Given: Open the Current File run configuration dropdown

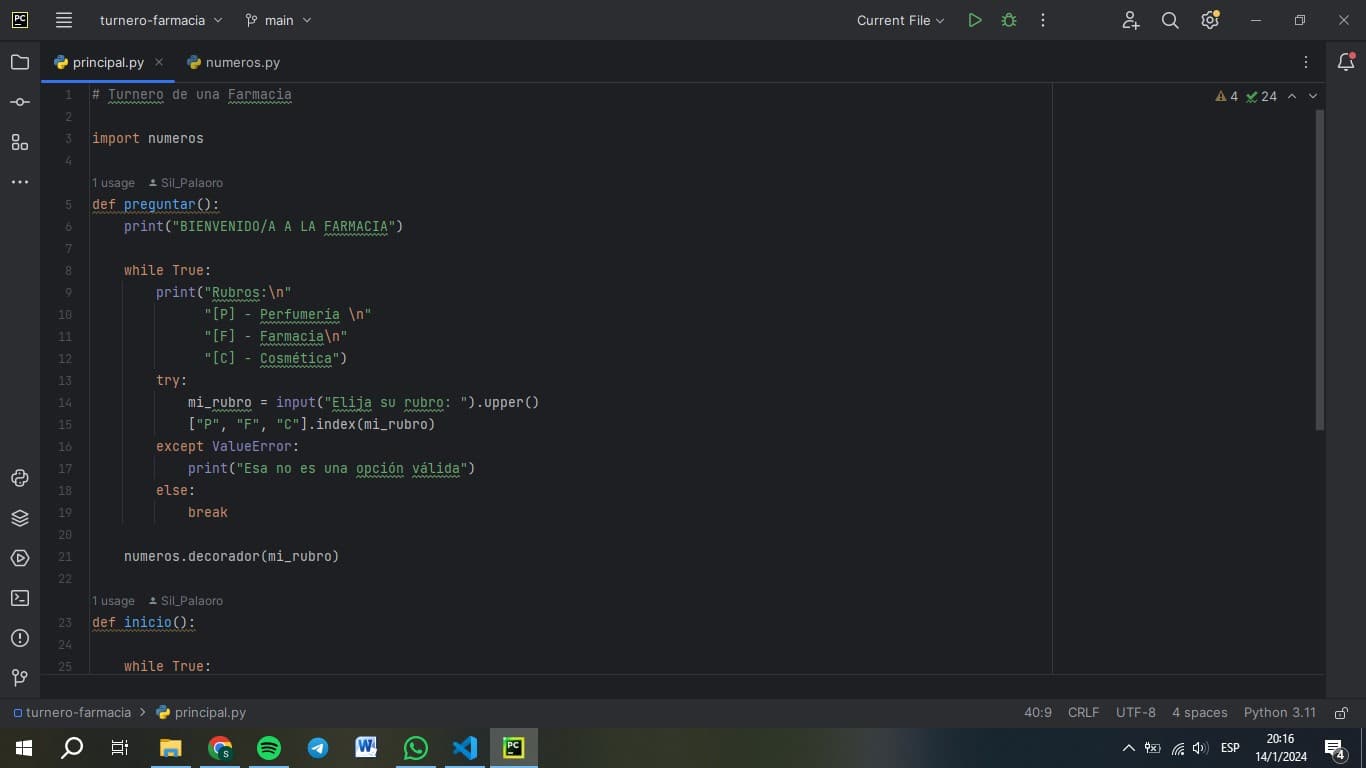Looking at the screenshot, I should 900,20.
